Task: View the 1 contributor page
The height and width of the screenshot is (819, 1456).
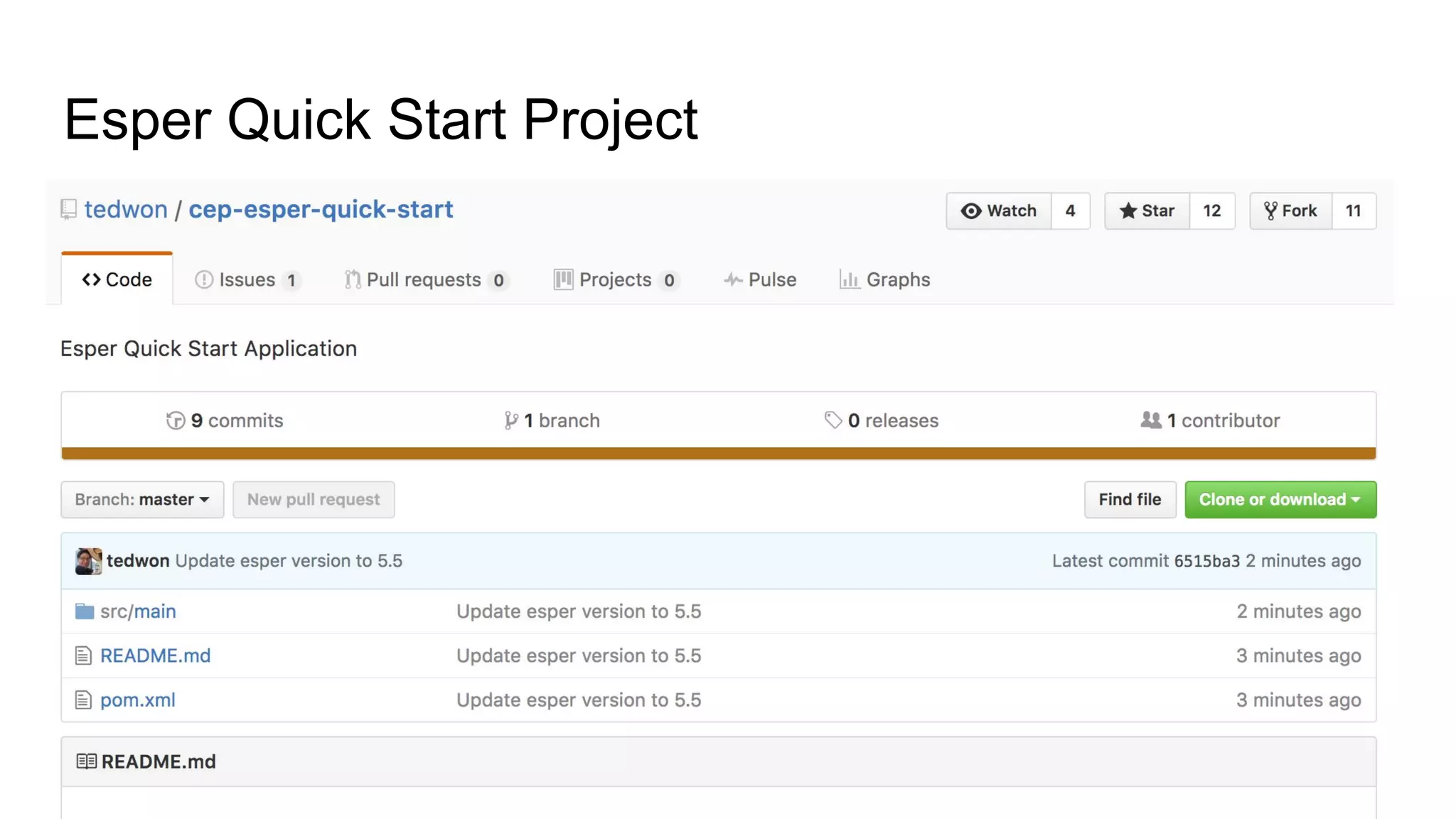Action: (1210, 421)
